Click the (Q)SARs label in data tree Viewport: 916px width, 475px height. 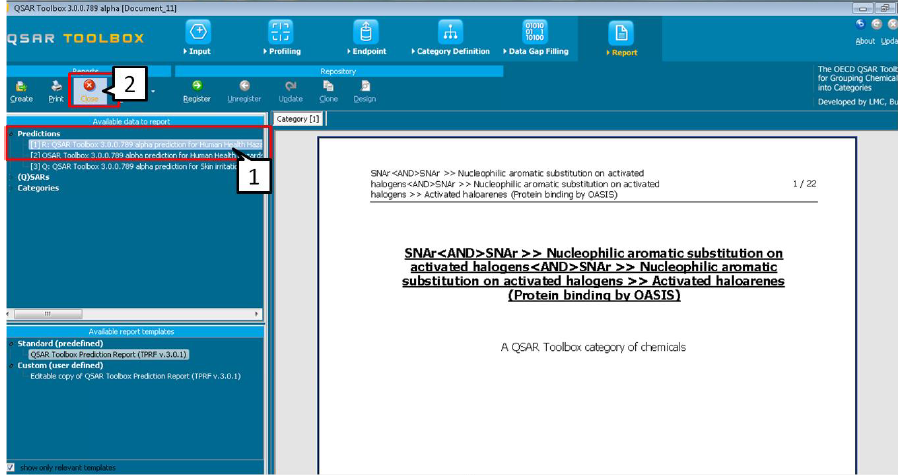33,177
